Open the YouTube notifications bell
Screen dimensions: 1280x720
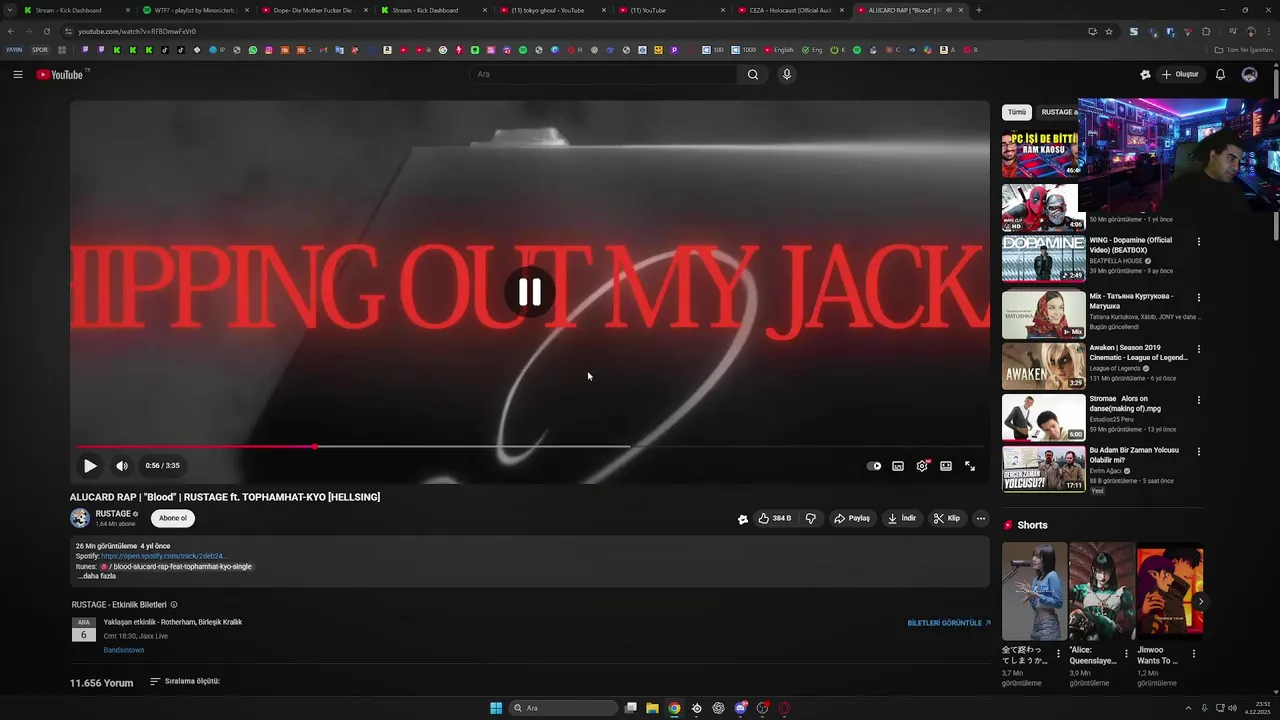pos(1220,74)
